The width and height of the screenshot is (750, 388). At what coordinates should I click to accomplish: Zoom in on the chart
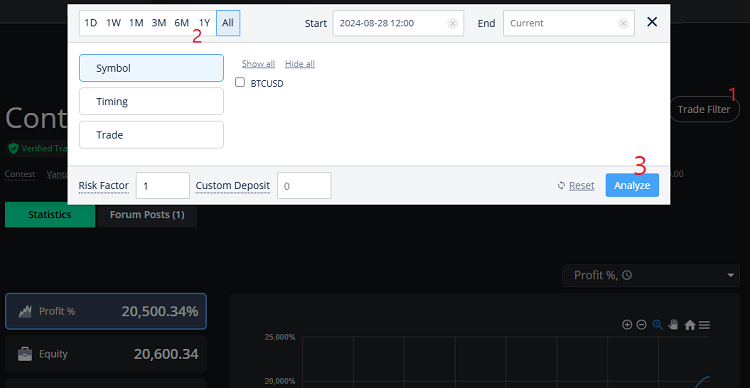(627, 325)
